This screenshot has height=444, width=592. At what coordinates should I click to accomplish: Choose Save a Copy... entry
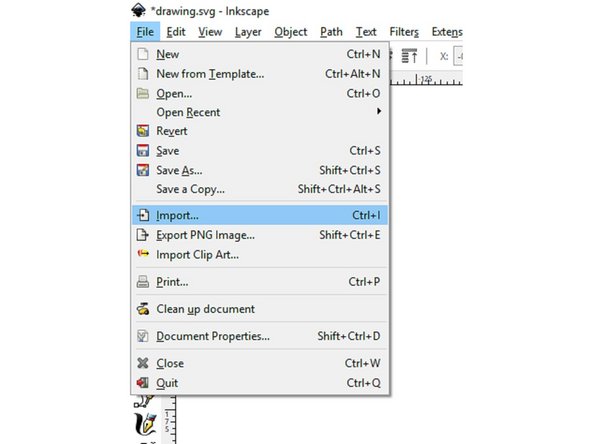pyautogui.click(x=260, y=189)
